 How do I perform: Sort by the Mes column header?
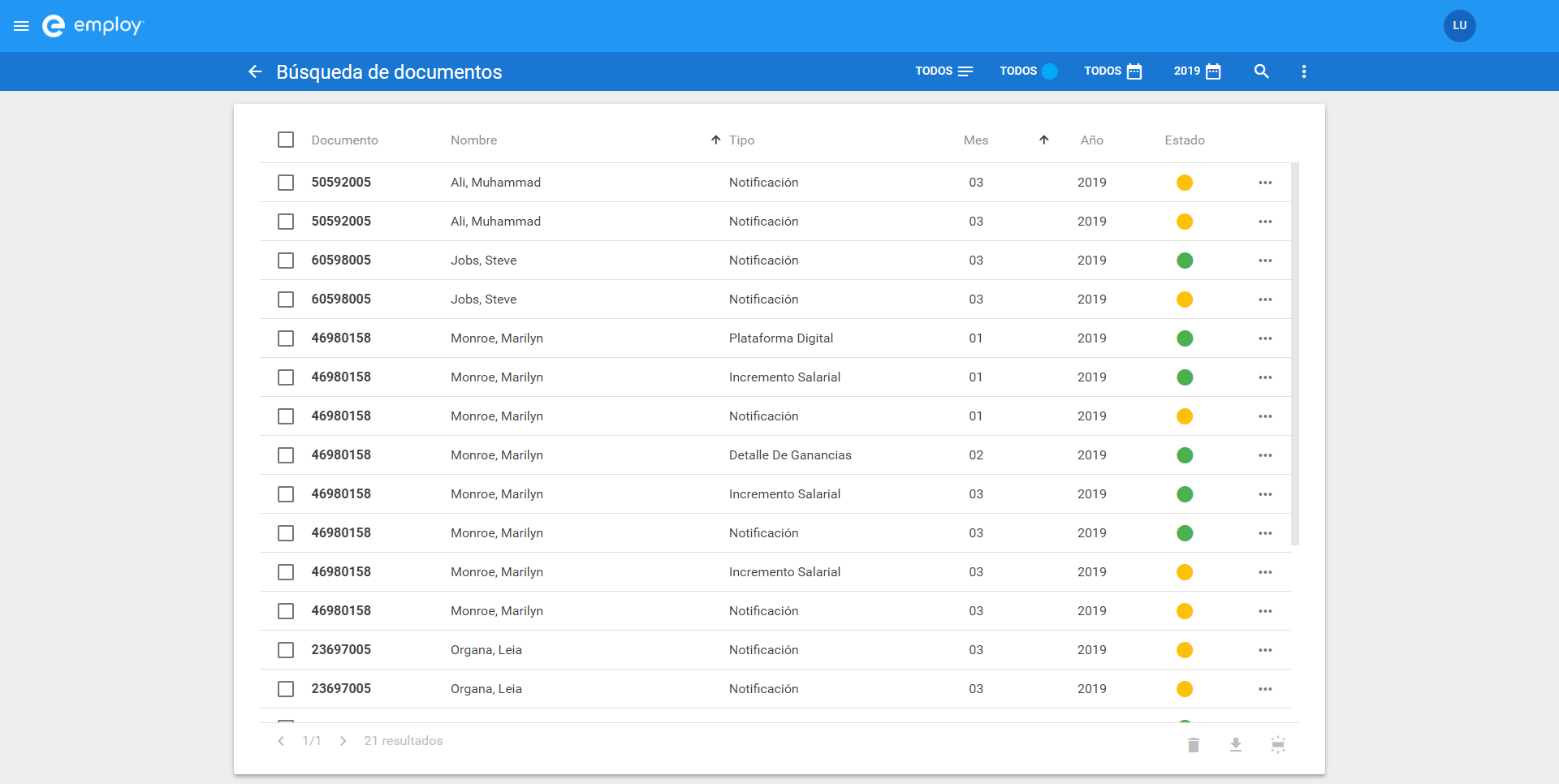point(976,140)
